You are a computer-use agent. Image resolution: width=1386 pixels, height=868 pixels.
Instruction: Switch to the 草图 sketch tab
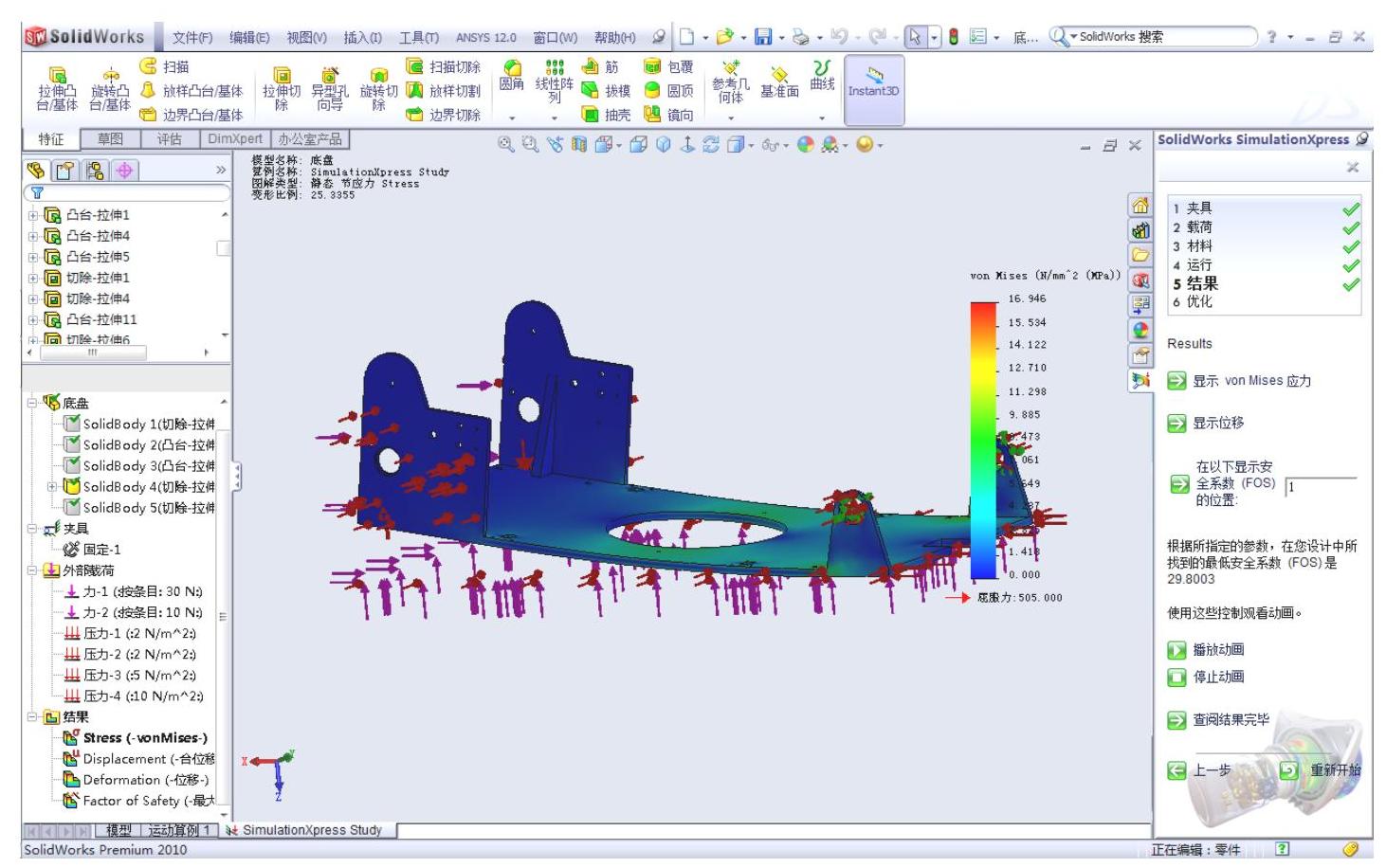click(110, 139)
